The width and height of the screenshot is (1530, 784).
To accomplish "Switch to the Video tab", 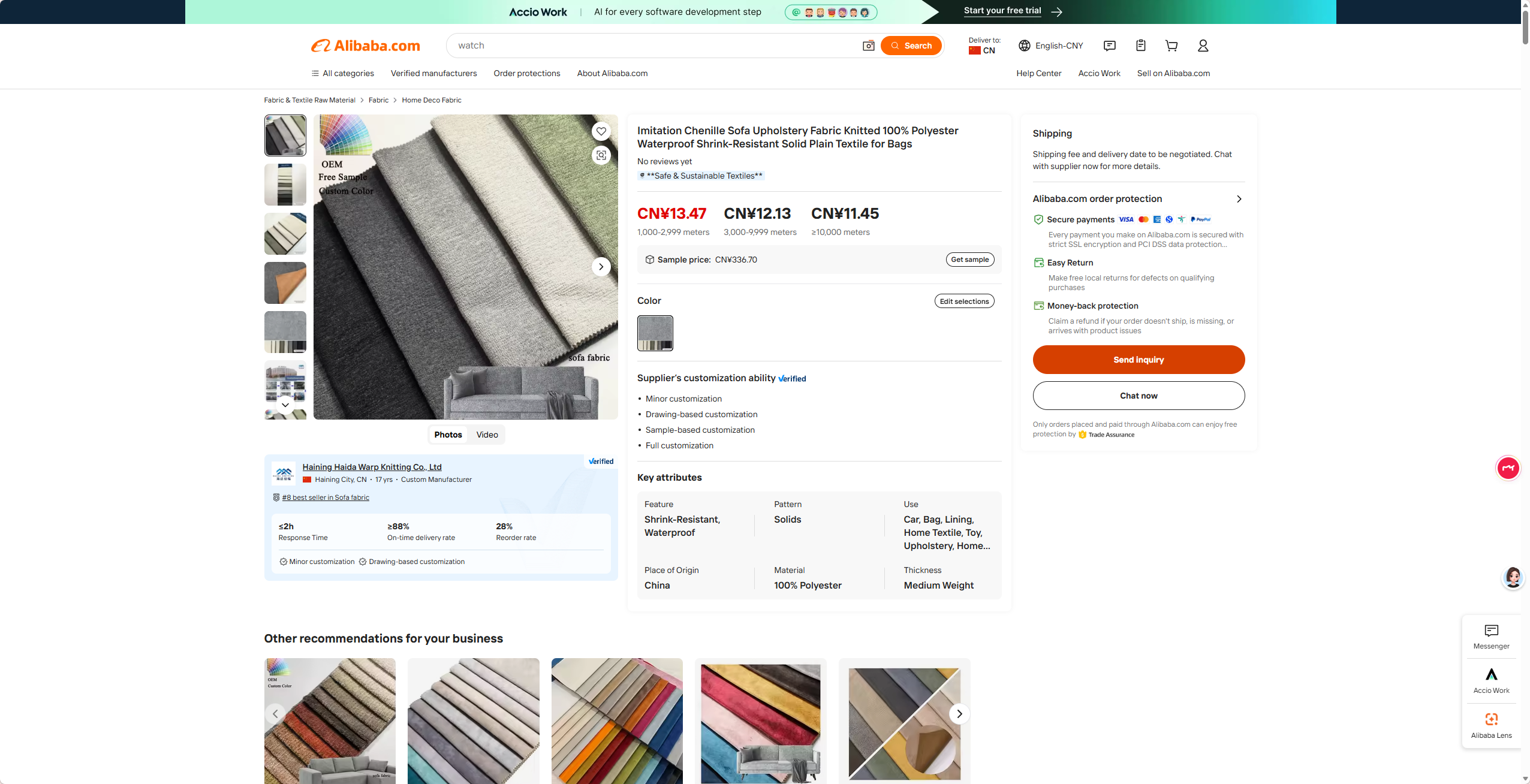I will click(487, 435).
